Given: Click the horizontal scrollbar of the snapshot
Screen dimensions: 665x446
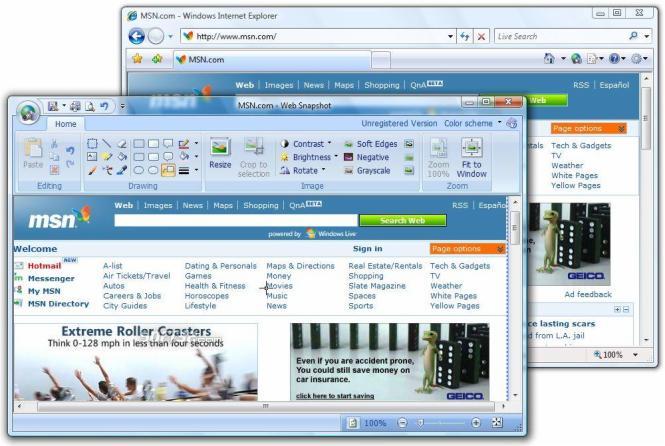Looking at the screenshot, I should pos(265,406).
